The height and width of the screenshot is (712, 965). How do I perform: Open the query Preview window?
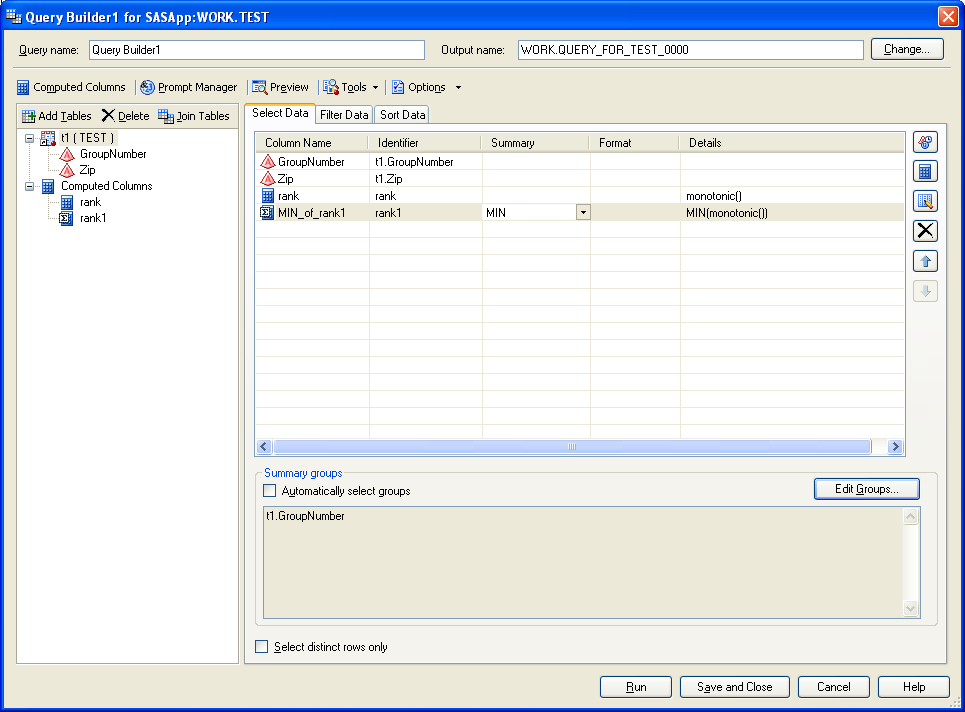[280, 87]
